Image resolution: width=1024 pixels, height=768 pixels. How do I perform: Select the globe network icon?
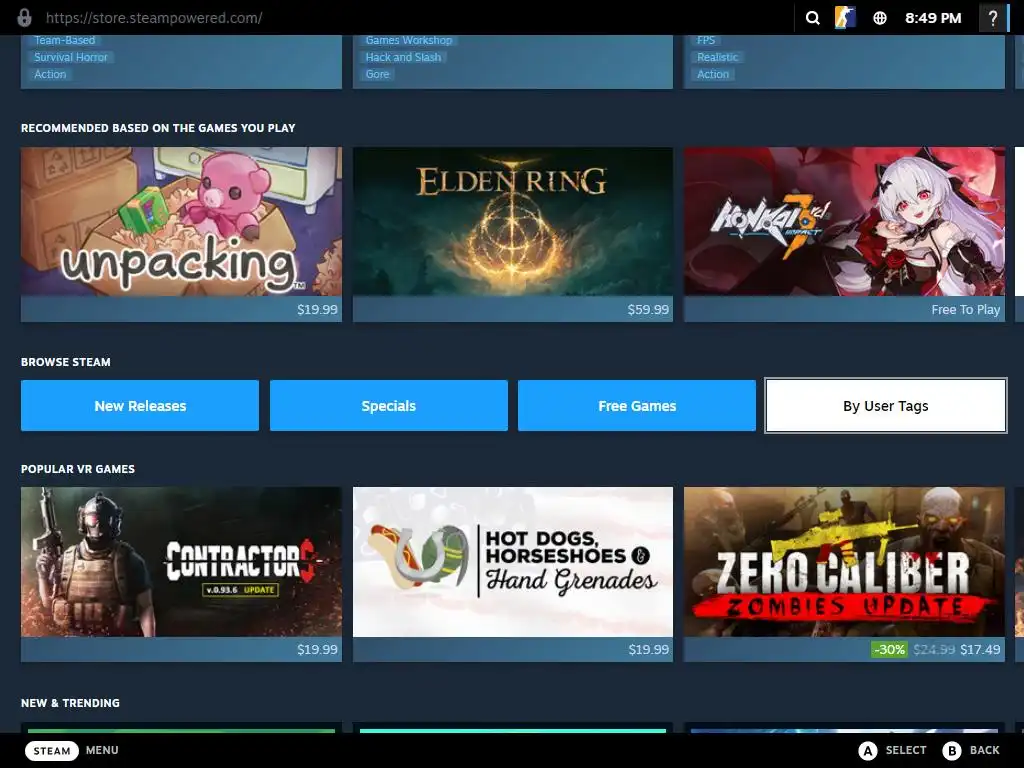click(x=880, y=18)
